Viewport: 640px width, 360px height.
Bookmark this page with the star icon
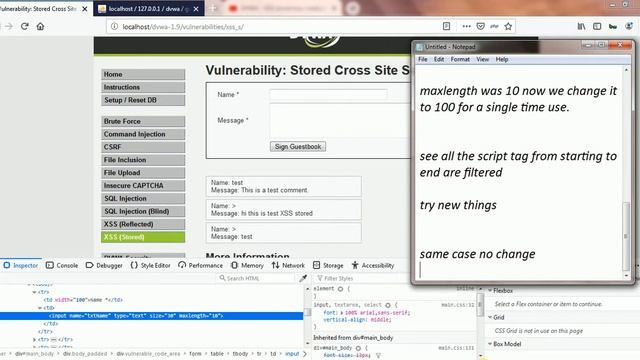(508, 27)
